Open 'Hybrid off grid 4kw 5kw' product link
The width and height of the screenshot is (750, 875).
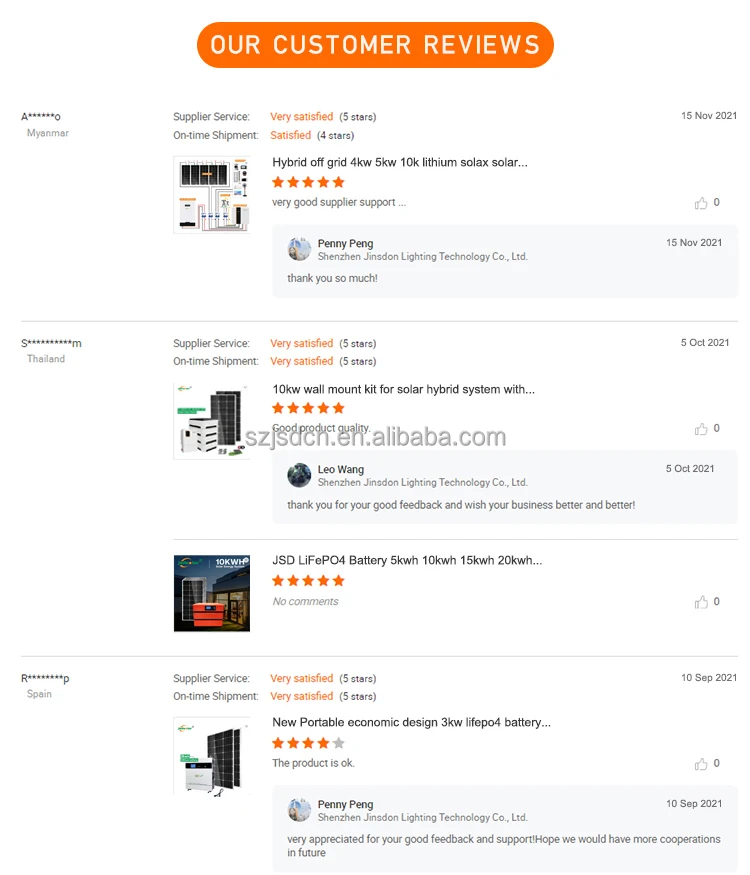coord(399,162)
